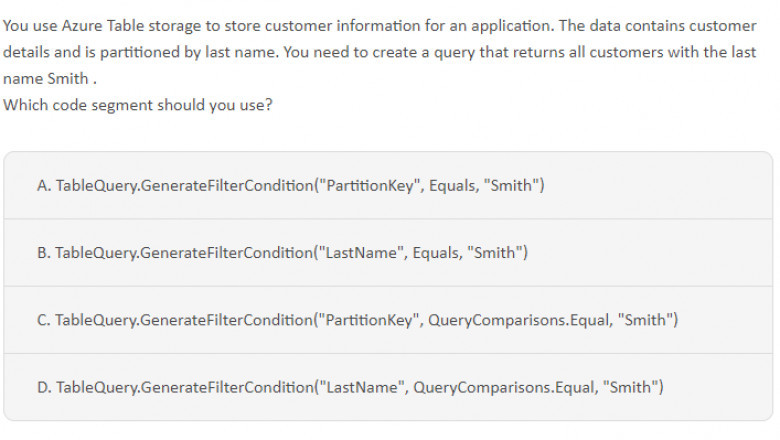
Task: Click the "C." letter label
Action: click(44, 319)
